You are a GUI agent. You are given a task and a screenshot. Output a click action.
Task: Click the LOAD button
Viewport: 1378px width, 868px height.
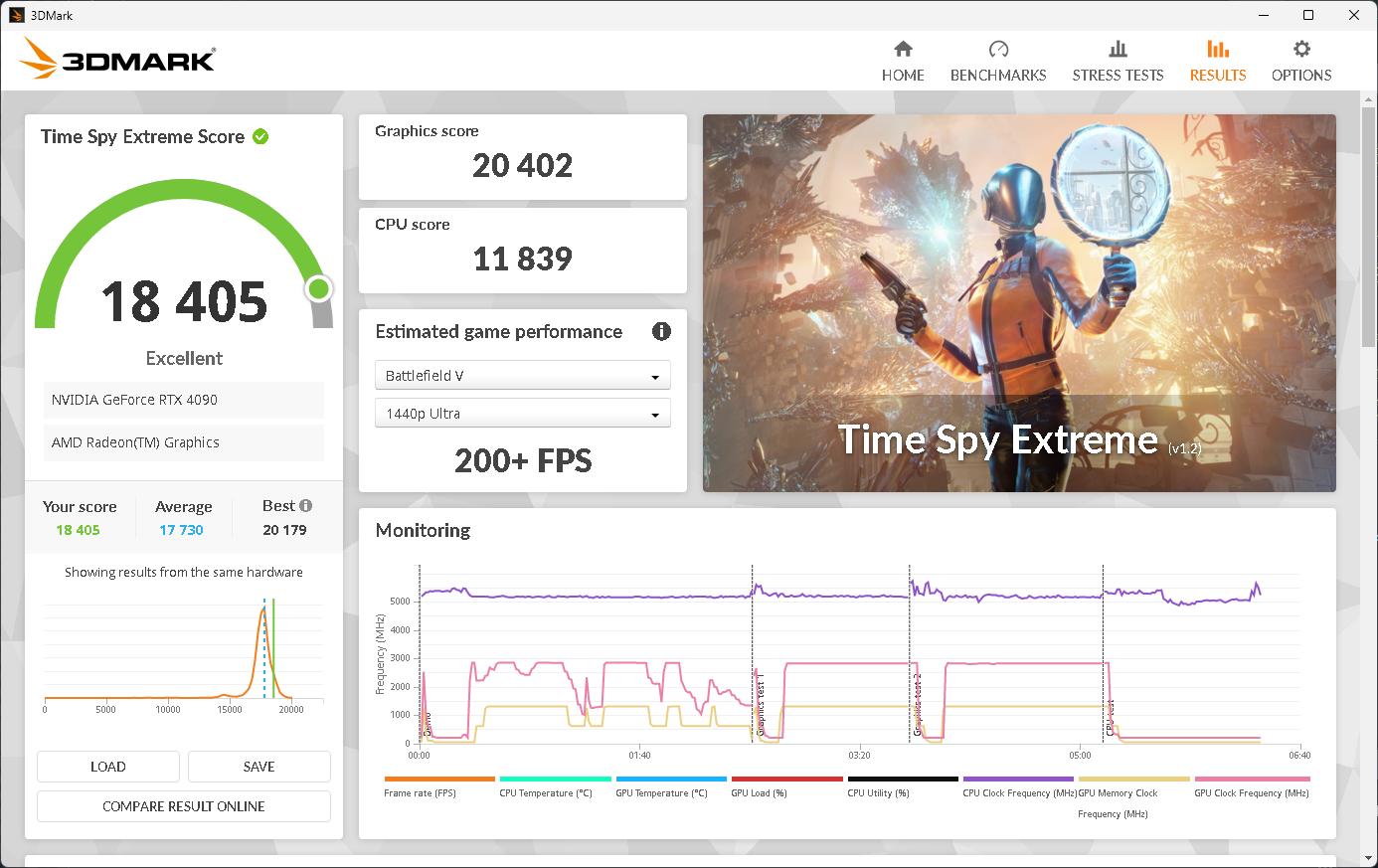pyautogui.click(x=108, y=767)
